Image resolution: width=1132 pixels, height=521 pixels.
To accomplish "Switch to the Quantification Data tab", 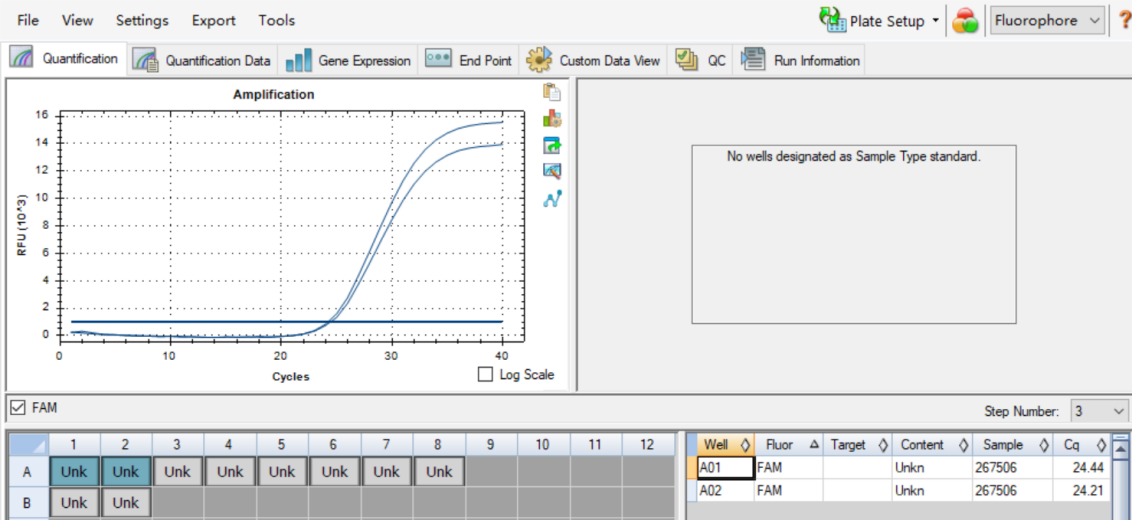I will (x=203, y=61).
